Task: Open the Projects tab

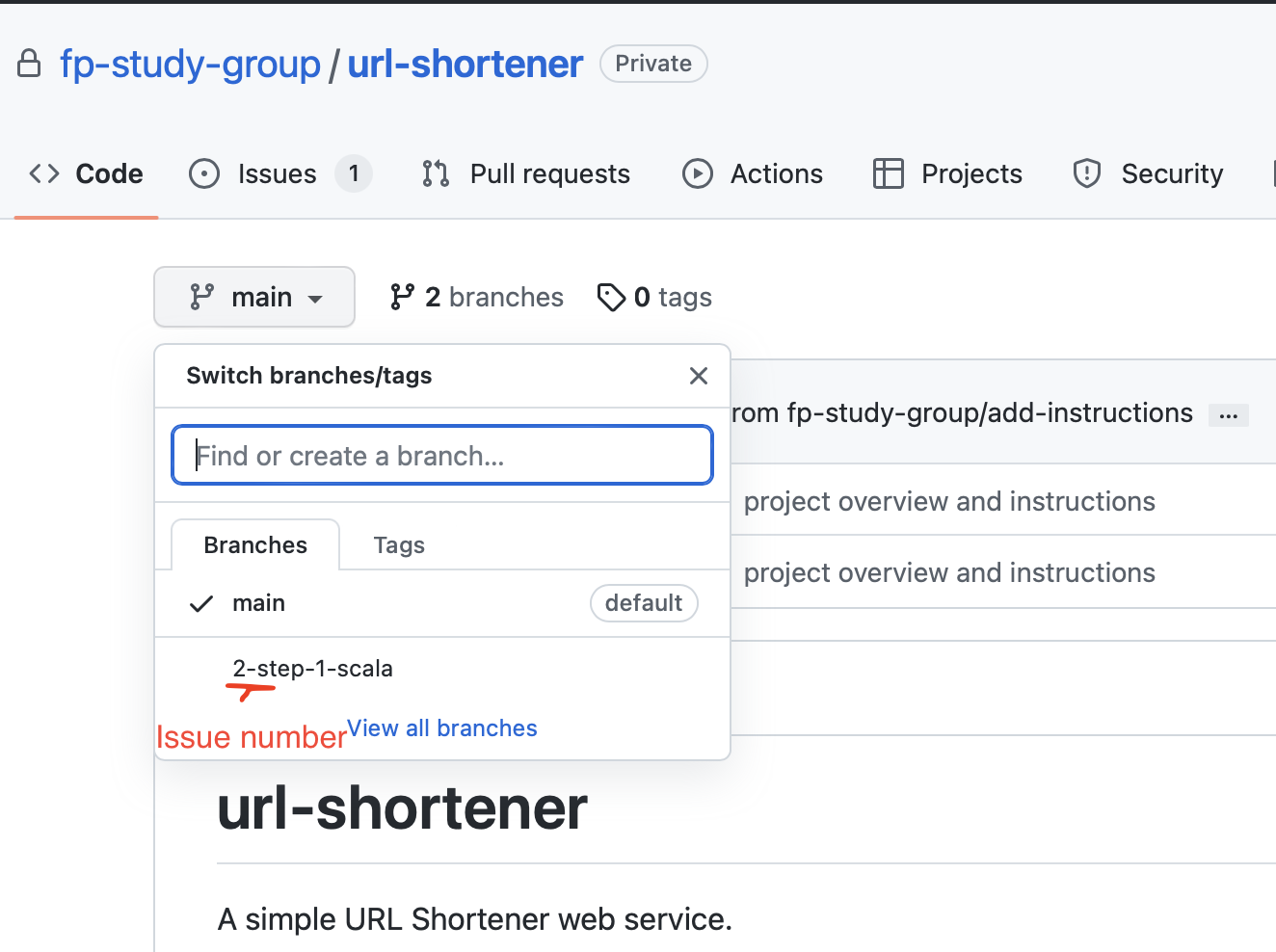Action: click(947, 173)
